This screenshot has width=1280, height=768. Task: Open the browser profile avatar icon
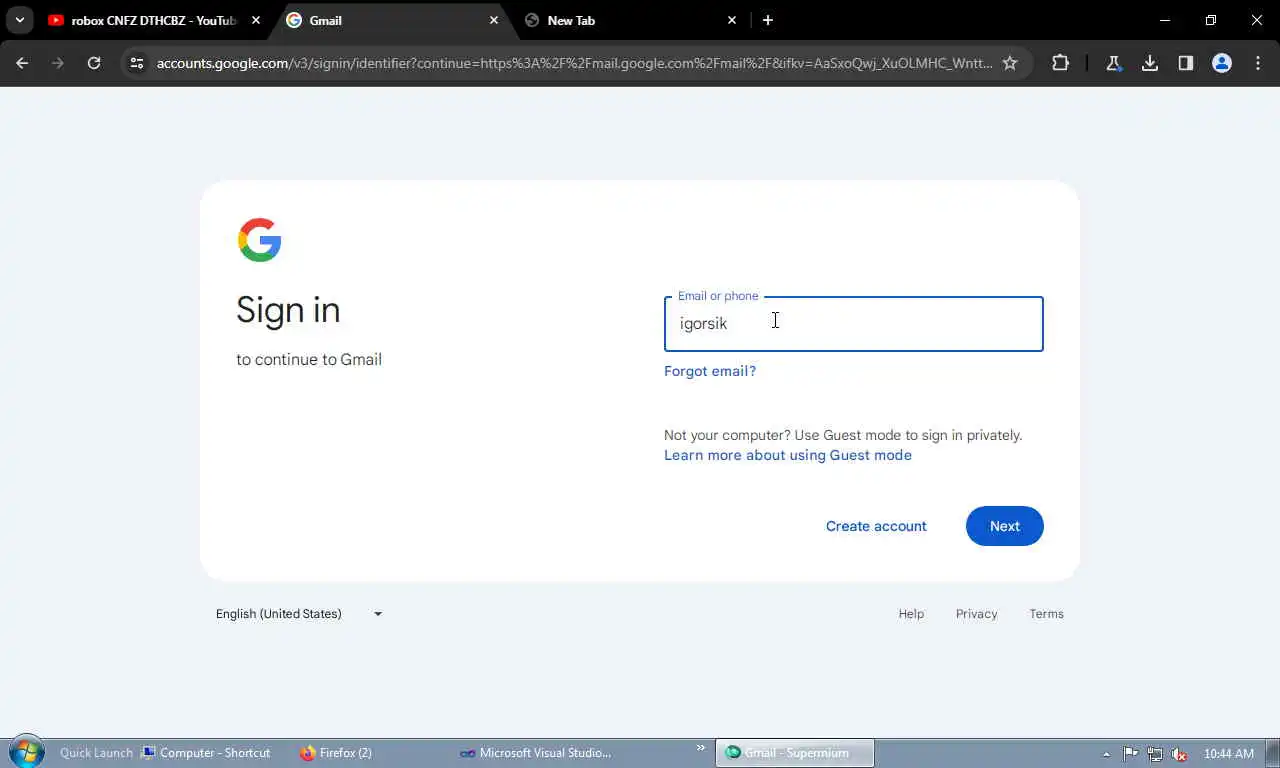[x=1222, y=63]
